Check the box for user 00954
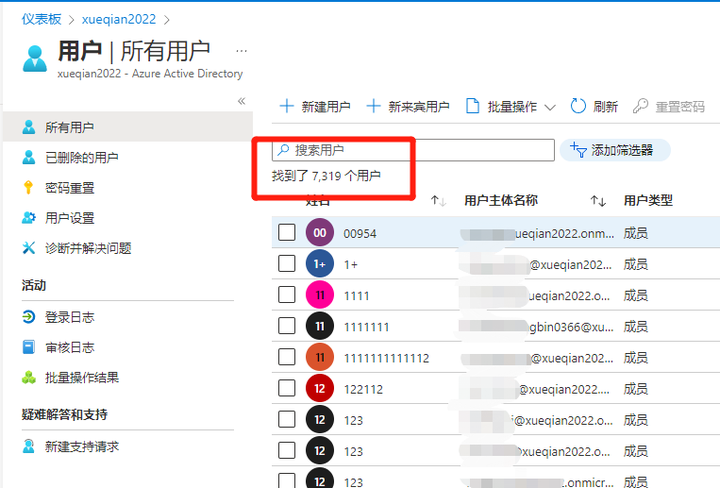 [x=287, y=232]
